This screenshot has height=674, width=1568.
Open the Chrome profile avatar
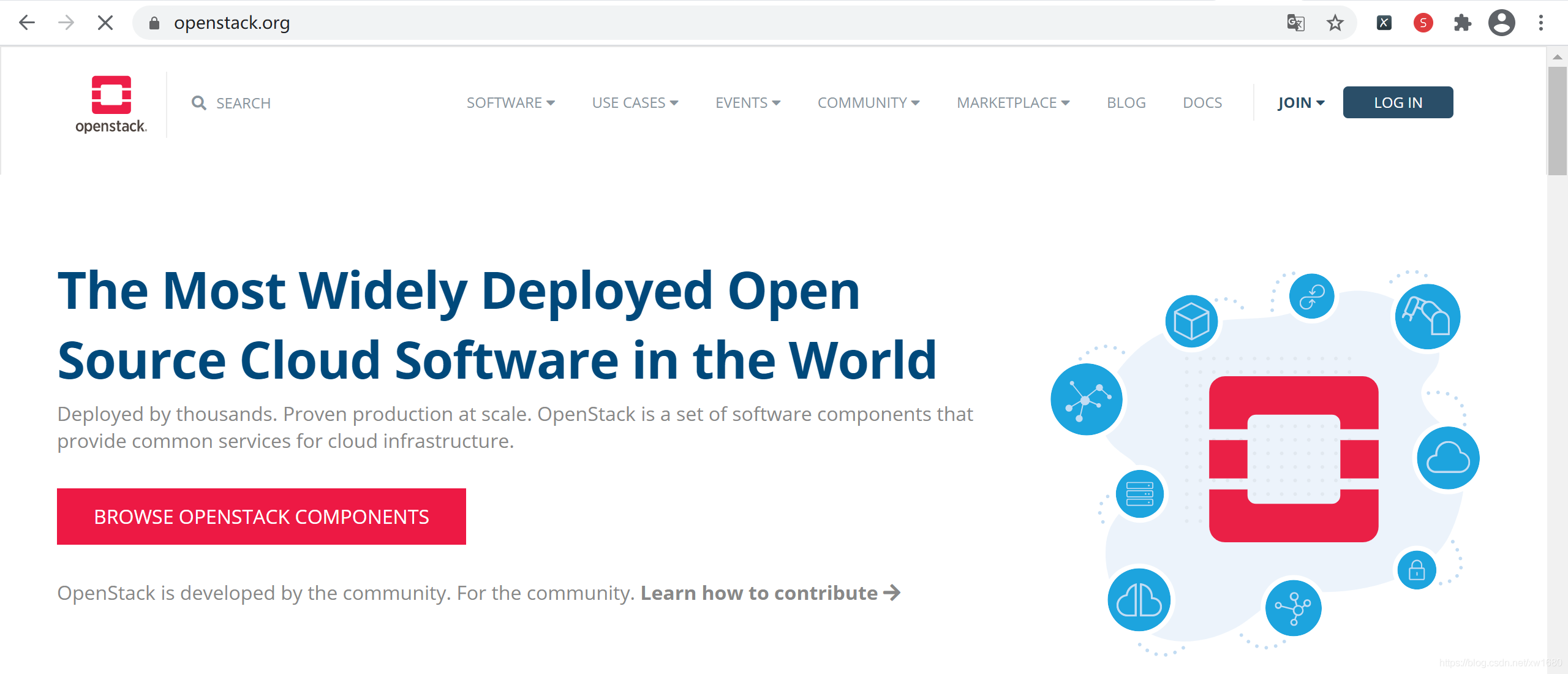point(1501,23)
